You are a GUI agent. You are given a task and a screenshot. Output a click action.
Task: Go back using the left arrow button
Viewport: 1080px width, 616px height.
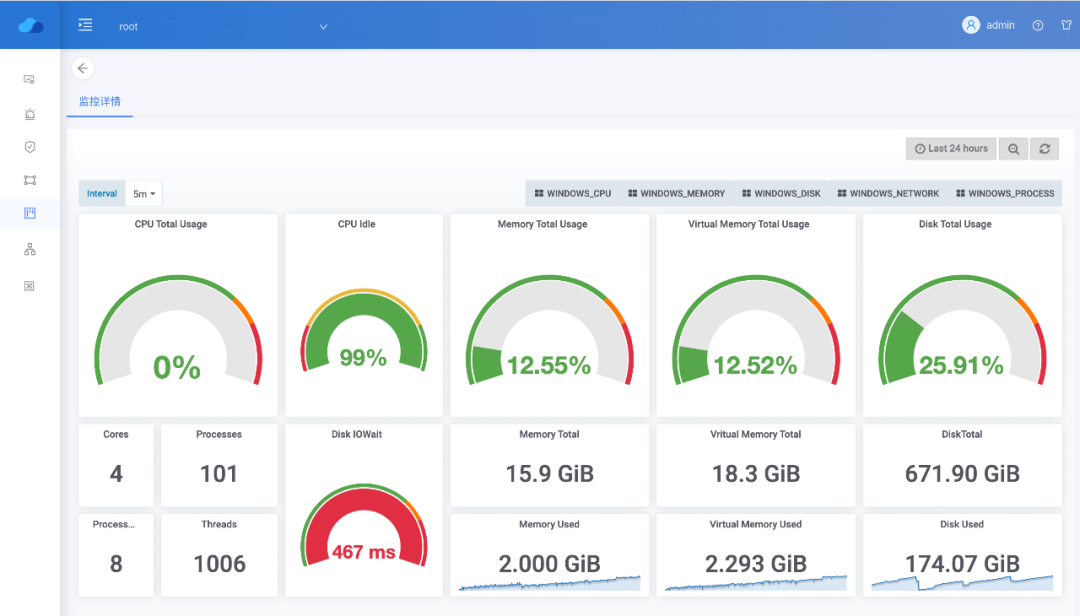(83, 68)
